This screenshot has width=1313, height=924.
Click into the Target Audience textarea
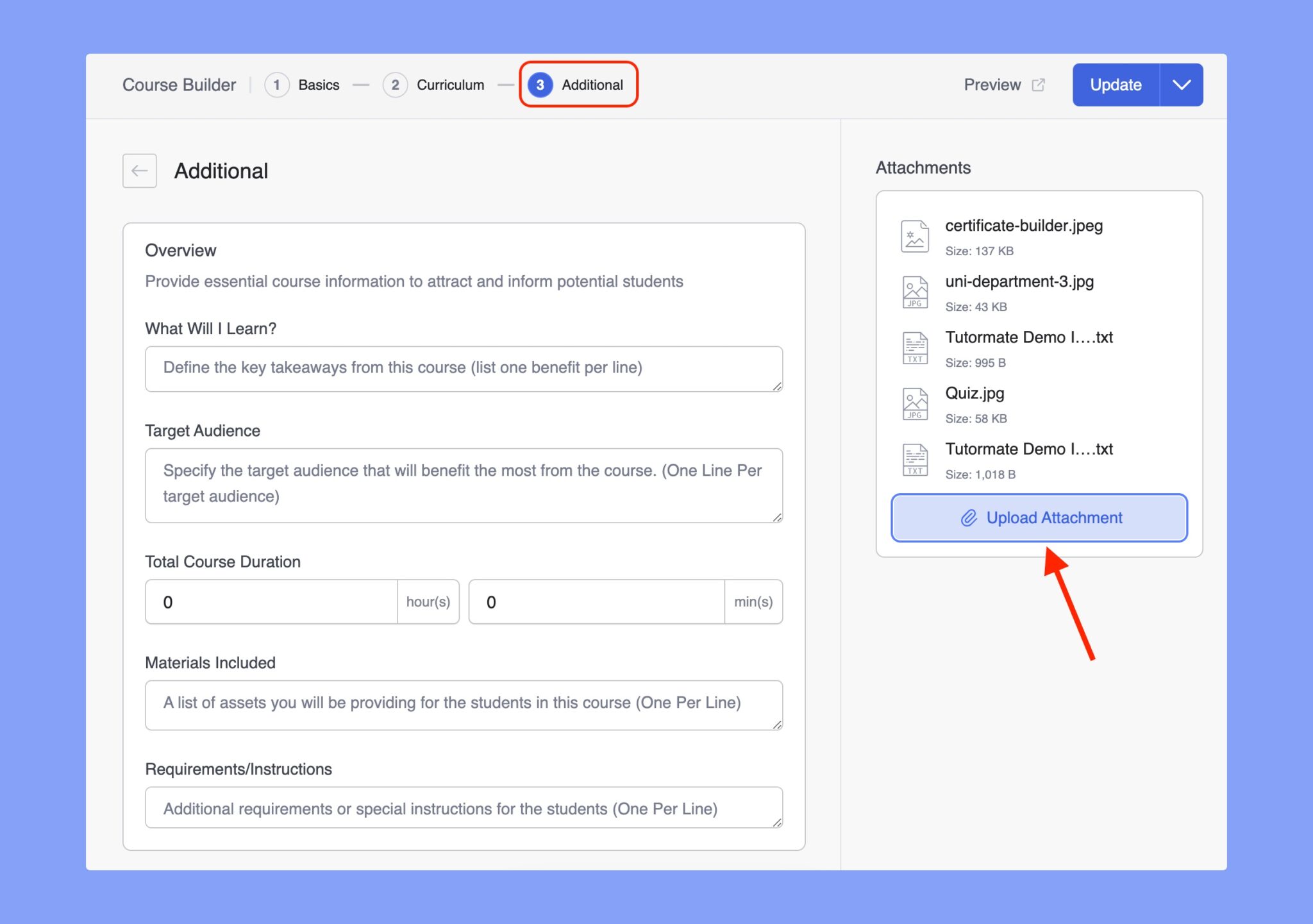(x=463, y=485)
